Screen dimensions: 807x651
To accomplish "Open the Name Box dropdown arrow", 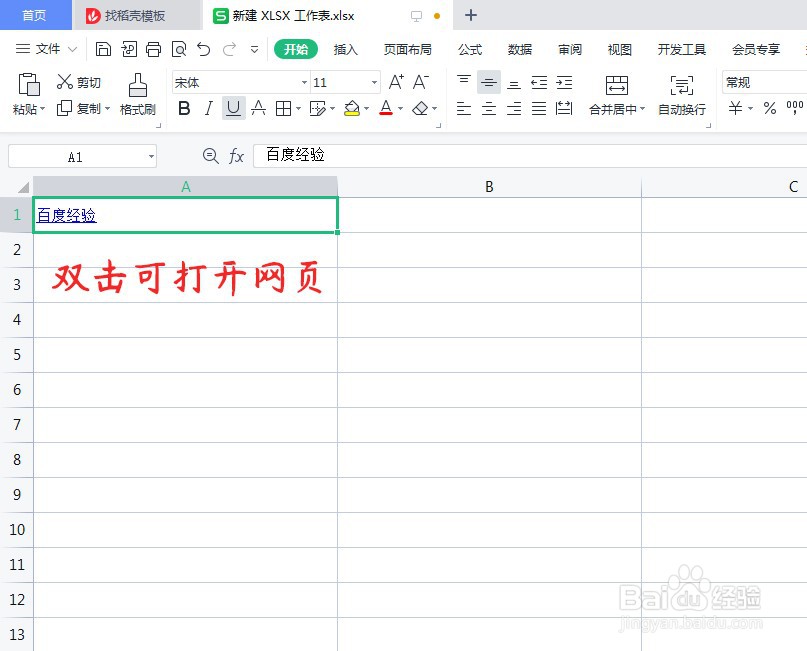I will click(151, 156).
